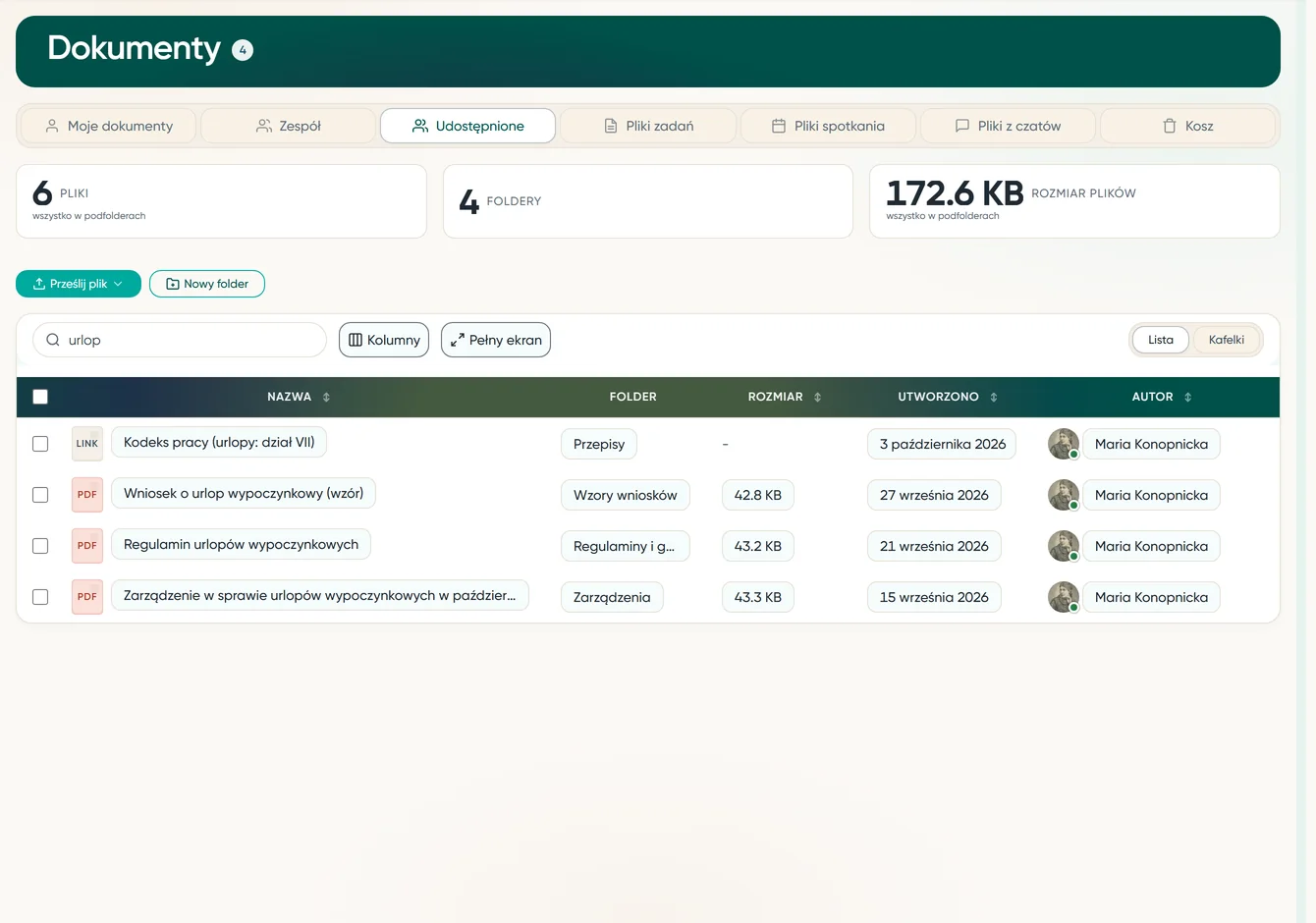This screenshot has width=1316, height=923.
Task: Click the PDF icon for Zarządzenie w sprawie urlopów
Action: [x=87, y=597]
